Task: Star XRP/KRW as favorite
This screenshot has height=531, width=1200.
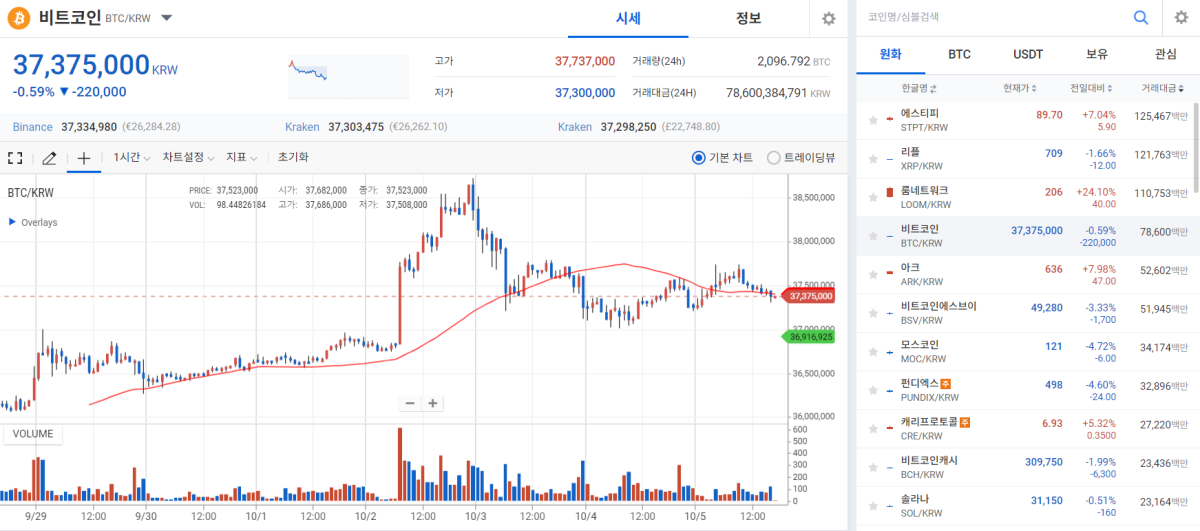Action: click(873, 158)
